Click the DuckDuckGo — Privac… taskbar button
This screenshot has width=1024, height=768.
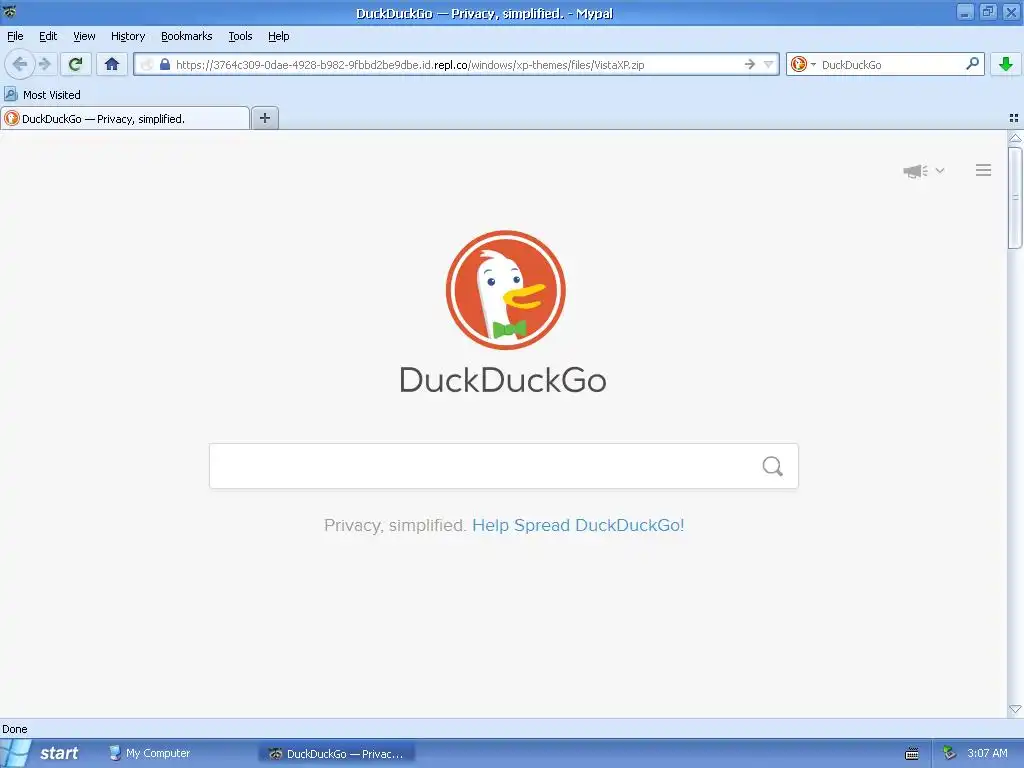337,753
